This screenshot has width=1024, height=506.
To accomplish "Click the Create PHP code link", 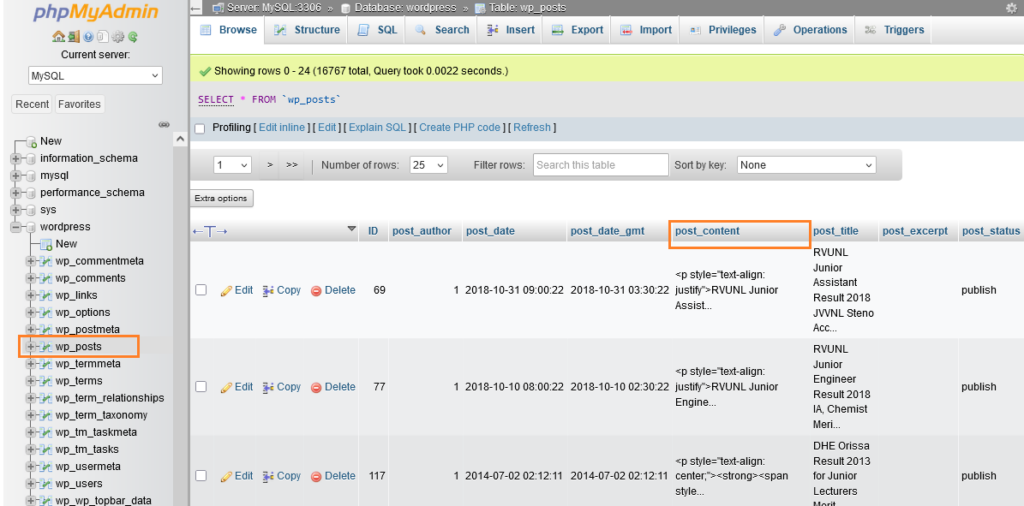I will tap(460, 128).
